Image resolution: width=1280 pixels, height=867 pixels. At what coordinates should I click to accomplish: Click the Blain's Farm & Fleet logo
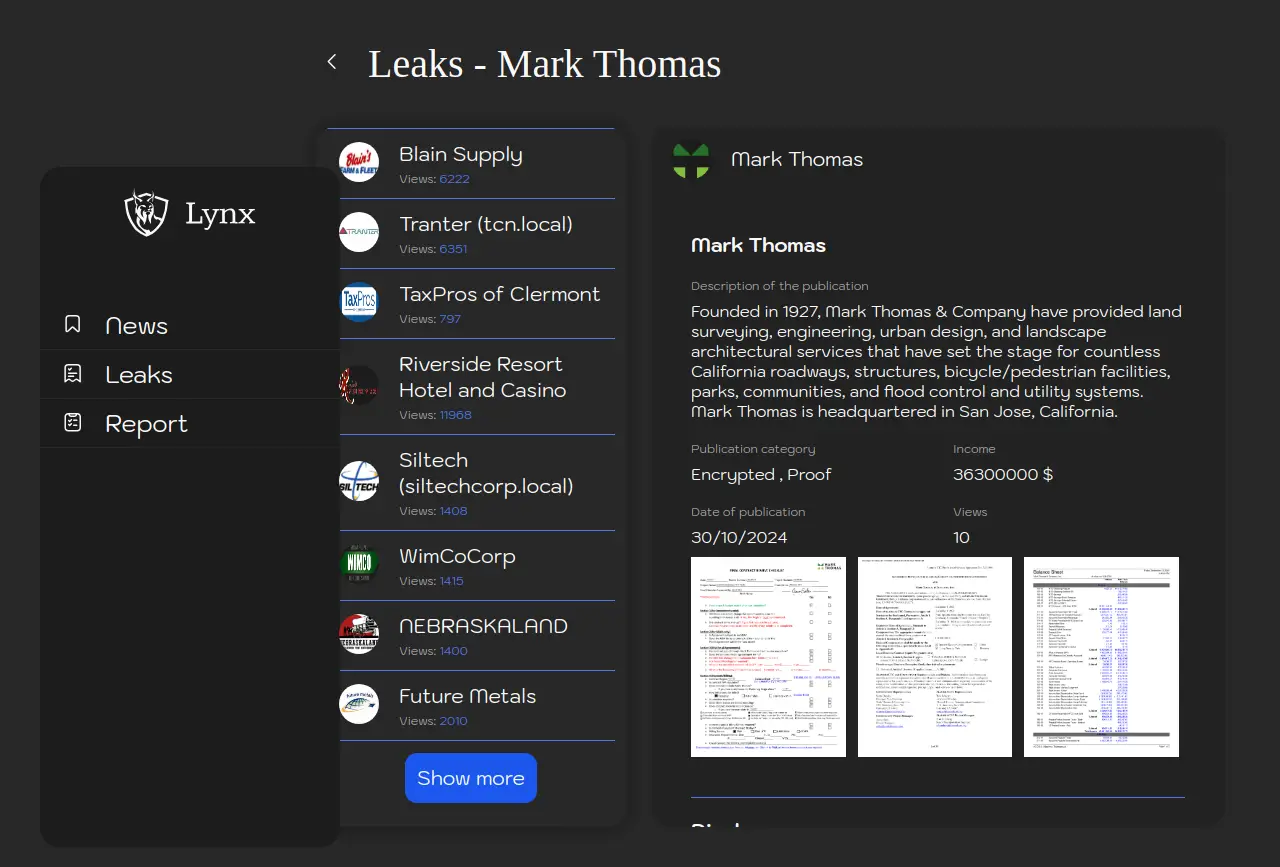click(x=359, y=163)
